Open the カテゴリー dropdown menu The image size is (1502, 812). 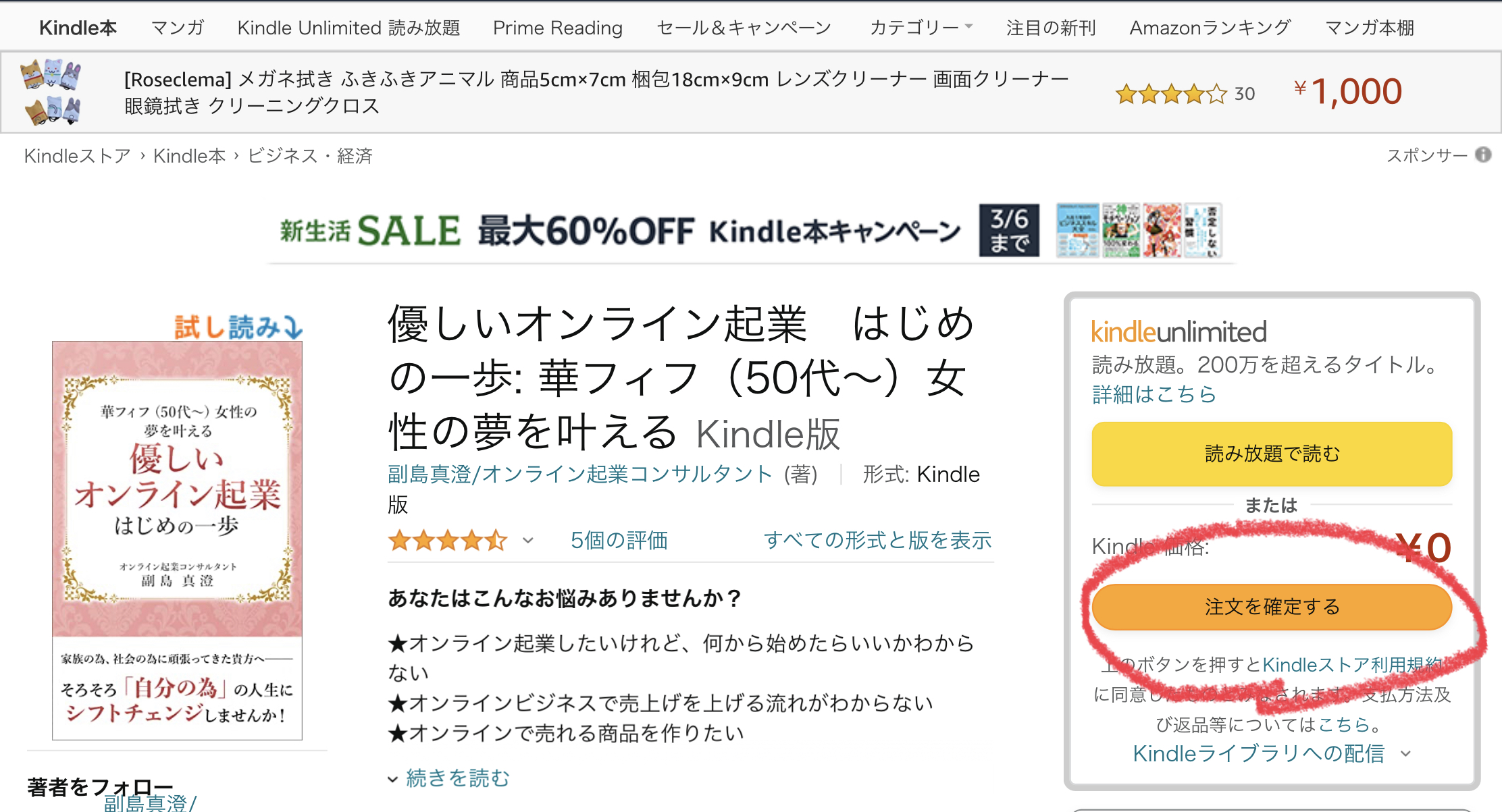point(921,28)
